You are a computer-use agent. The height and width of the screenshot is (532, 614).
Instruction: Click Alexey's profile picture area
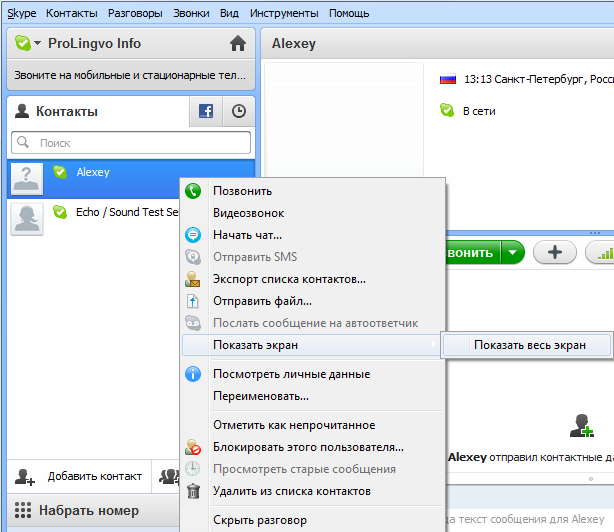click(x=344, y=119)
